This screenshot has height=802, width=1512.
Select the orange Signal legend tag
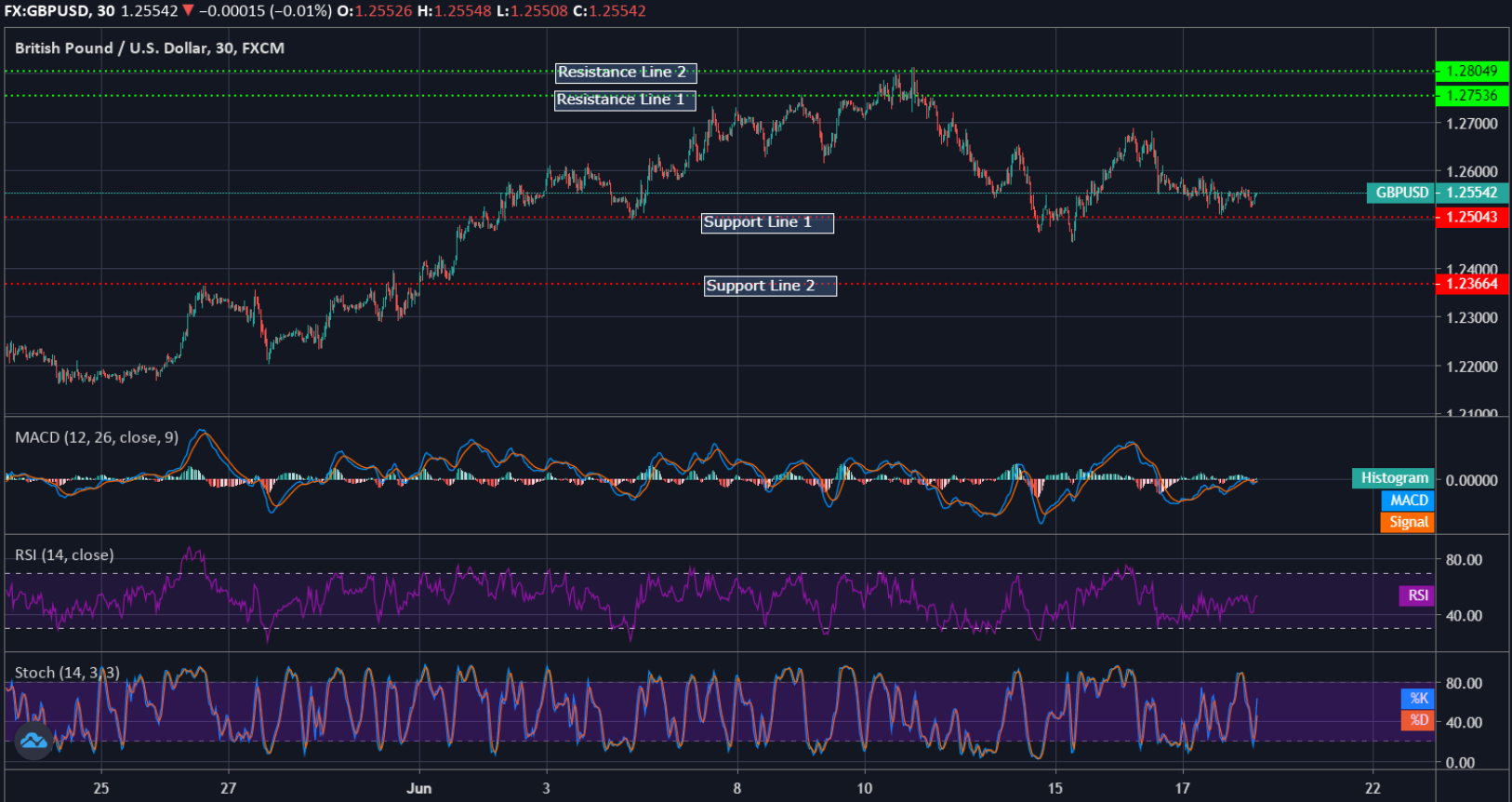(1408, 523)
